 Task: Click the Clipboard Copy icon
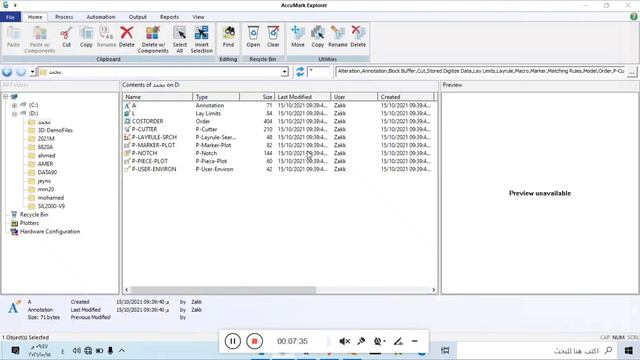click(86, 33)
